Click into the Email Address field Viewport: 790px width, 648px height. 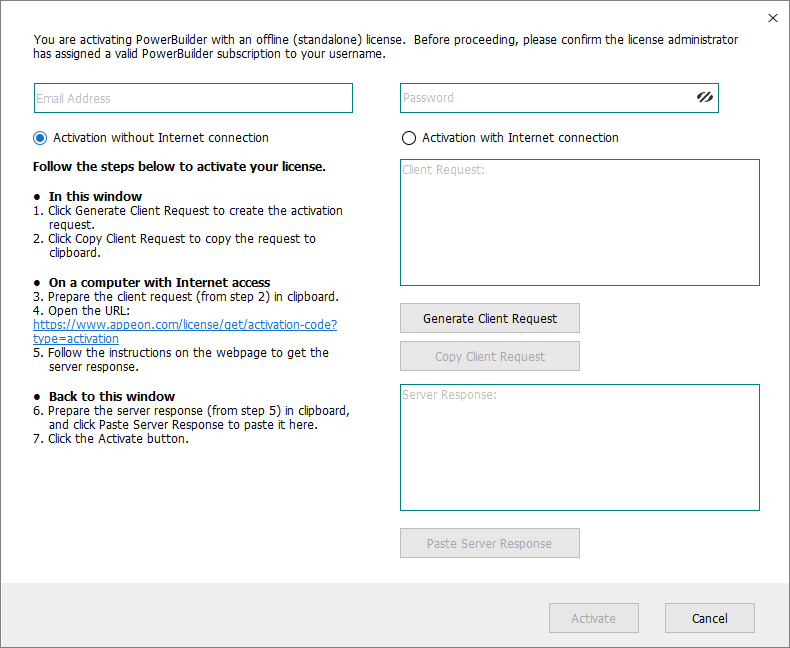pyautogui.click(x=192, y=98)
